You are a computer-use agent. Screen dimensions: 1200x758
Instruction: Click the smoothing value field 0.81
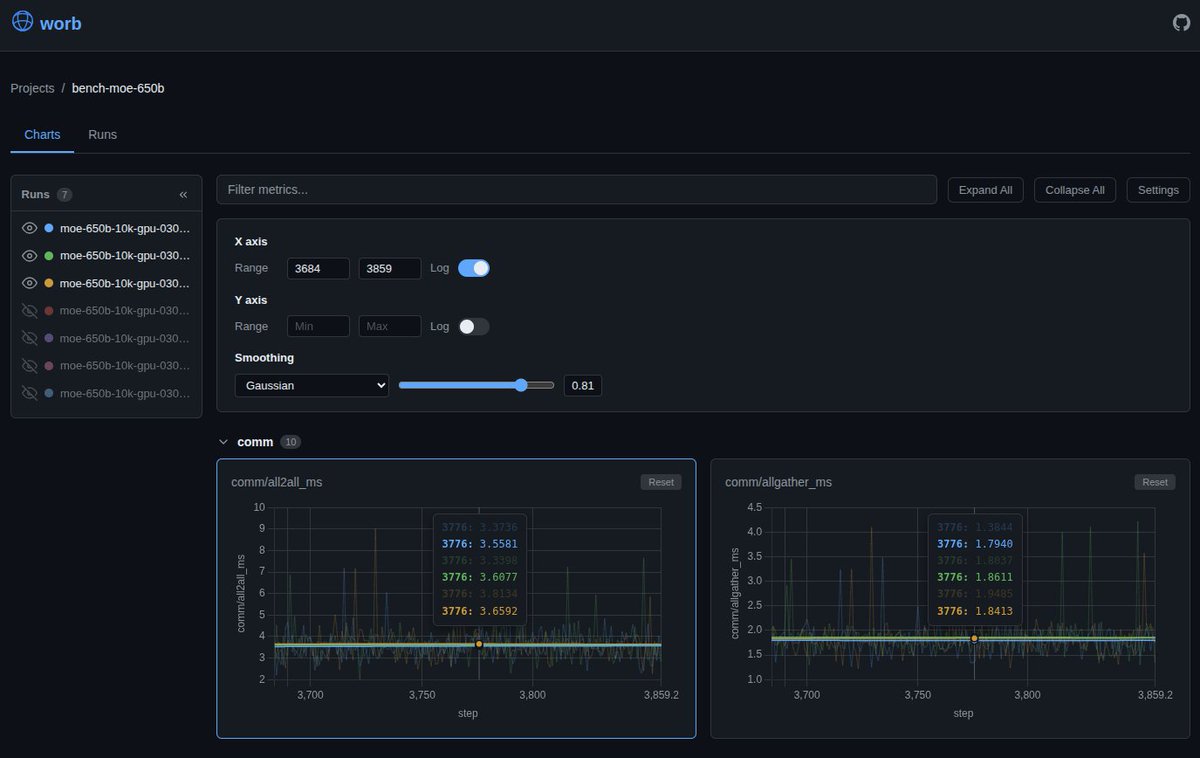click(583, 385)
